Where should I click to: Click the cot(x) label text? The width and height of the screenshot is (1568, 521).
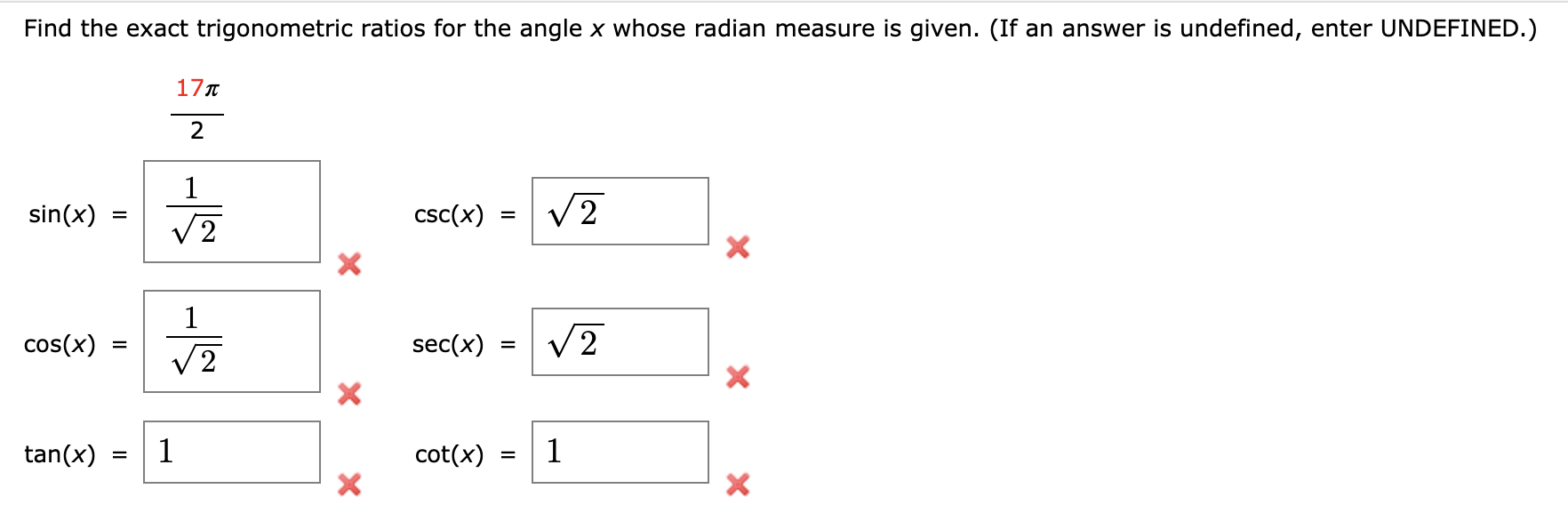448,455
